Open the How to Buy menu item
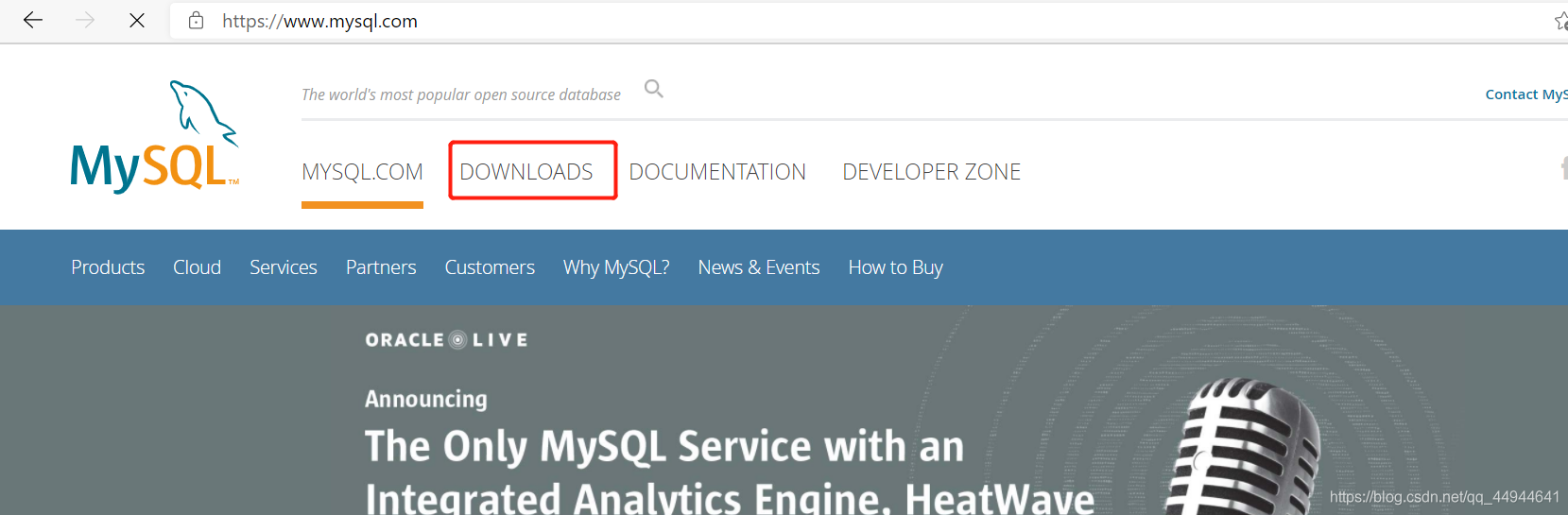Viewport: 1568px width, 515px height. [896, 267]
